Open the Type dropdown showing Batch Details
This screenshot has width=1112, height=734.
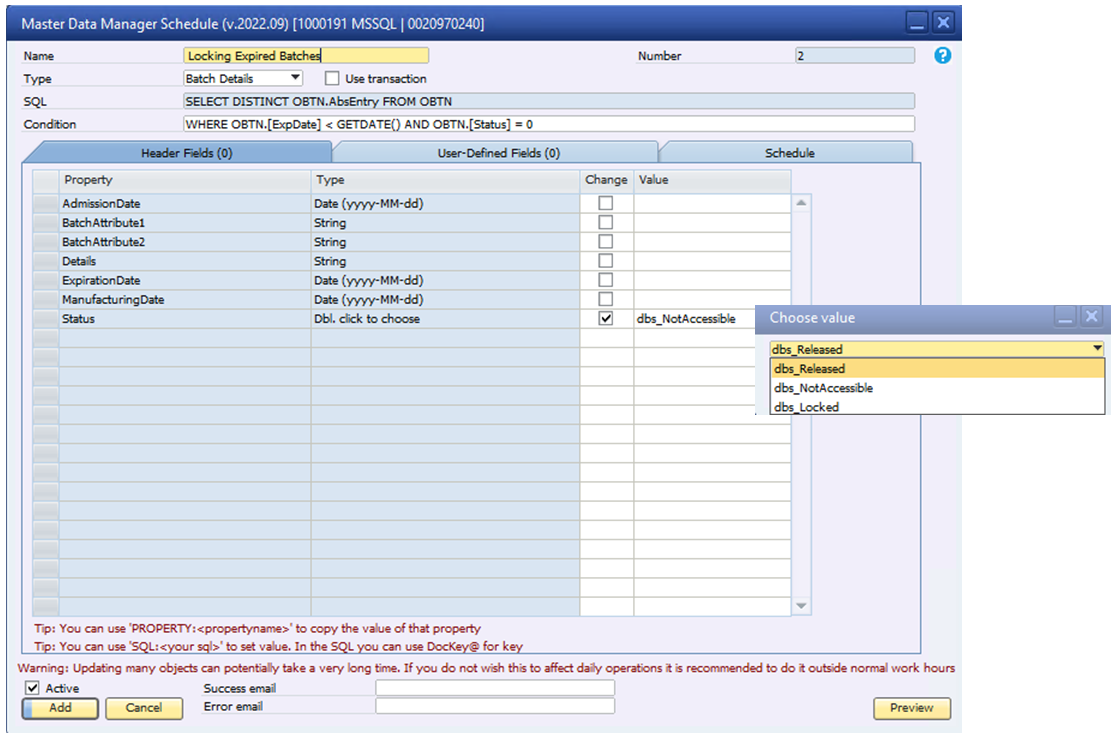[243, 78]
